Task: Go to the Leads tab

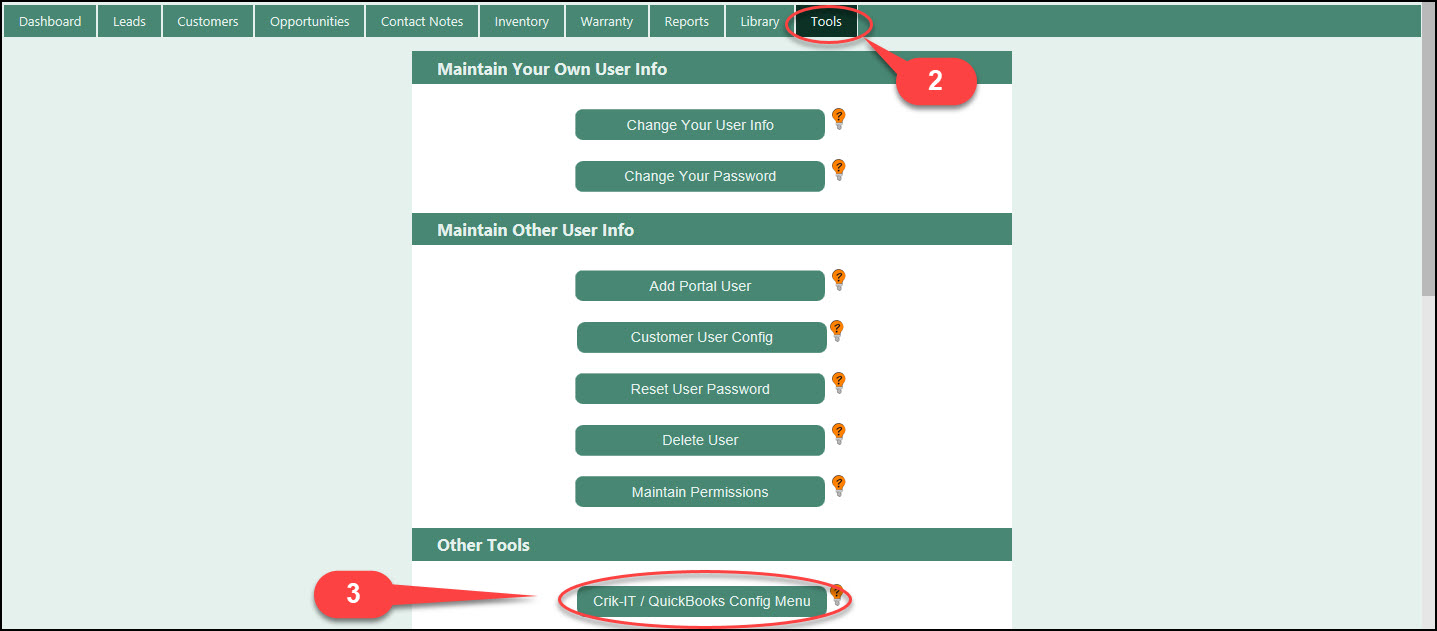Action: pyautogui.click(x=129, y=21)
